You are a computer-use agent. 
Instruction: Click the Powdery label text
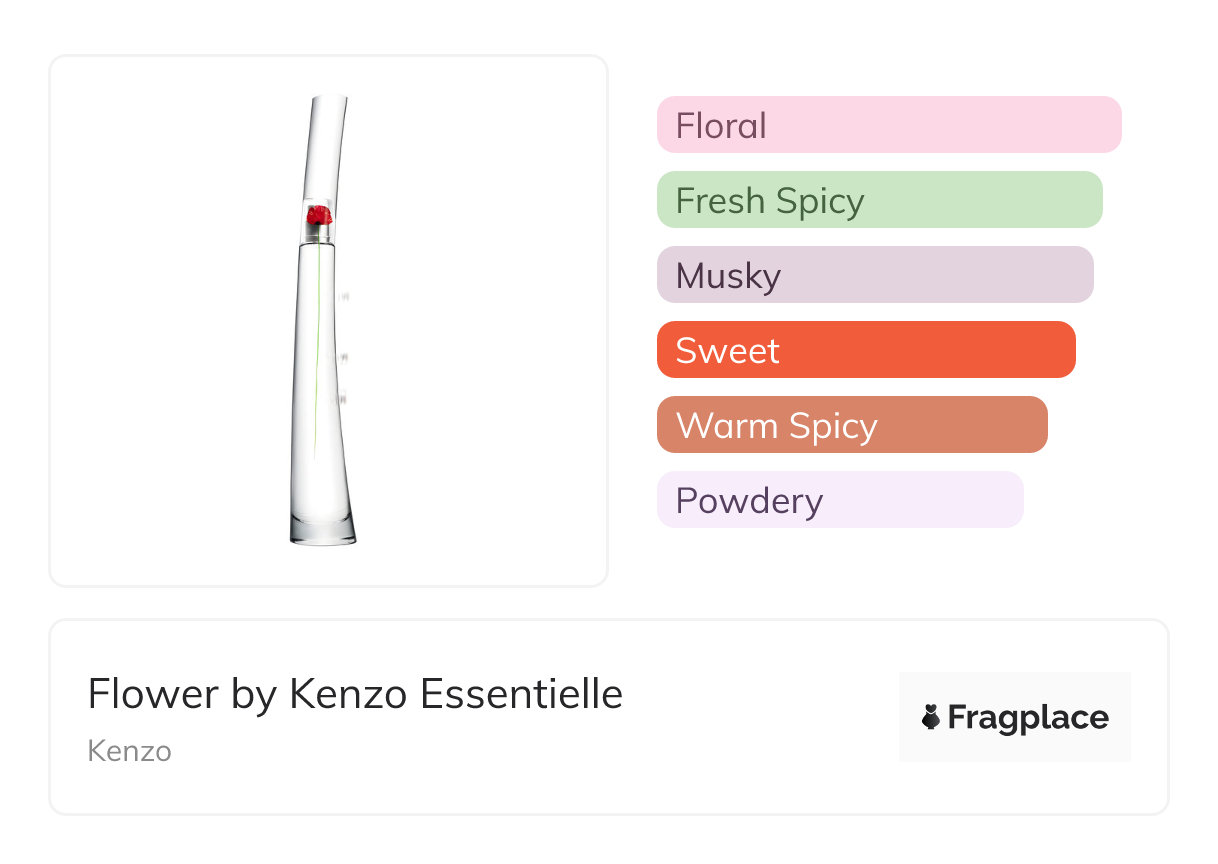click(749, 501)
